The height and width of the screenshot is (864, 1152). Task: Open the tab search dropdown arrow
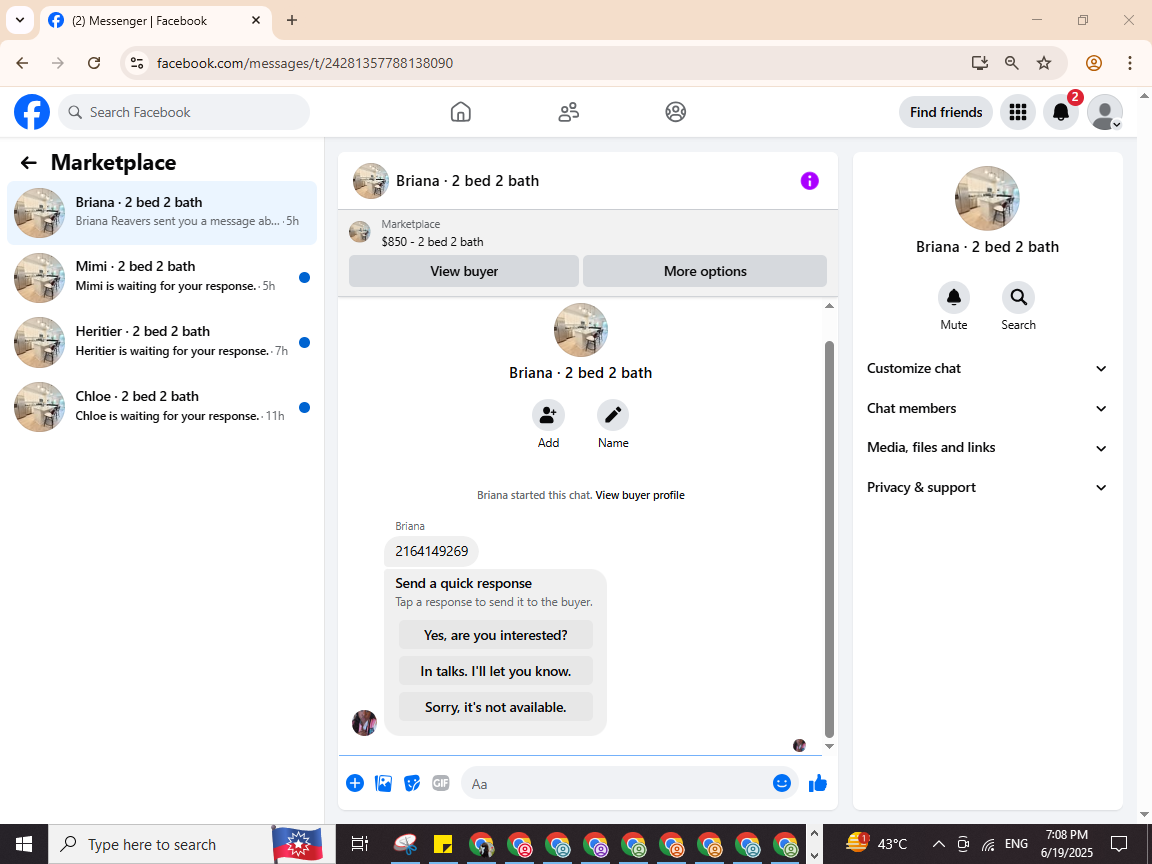tap(21, 20)
